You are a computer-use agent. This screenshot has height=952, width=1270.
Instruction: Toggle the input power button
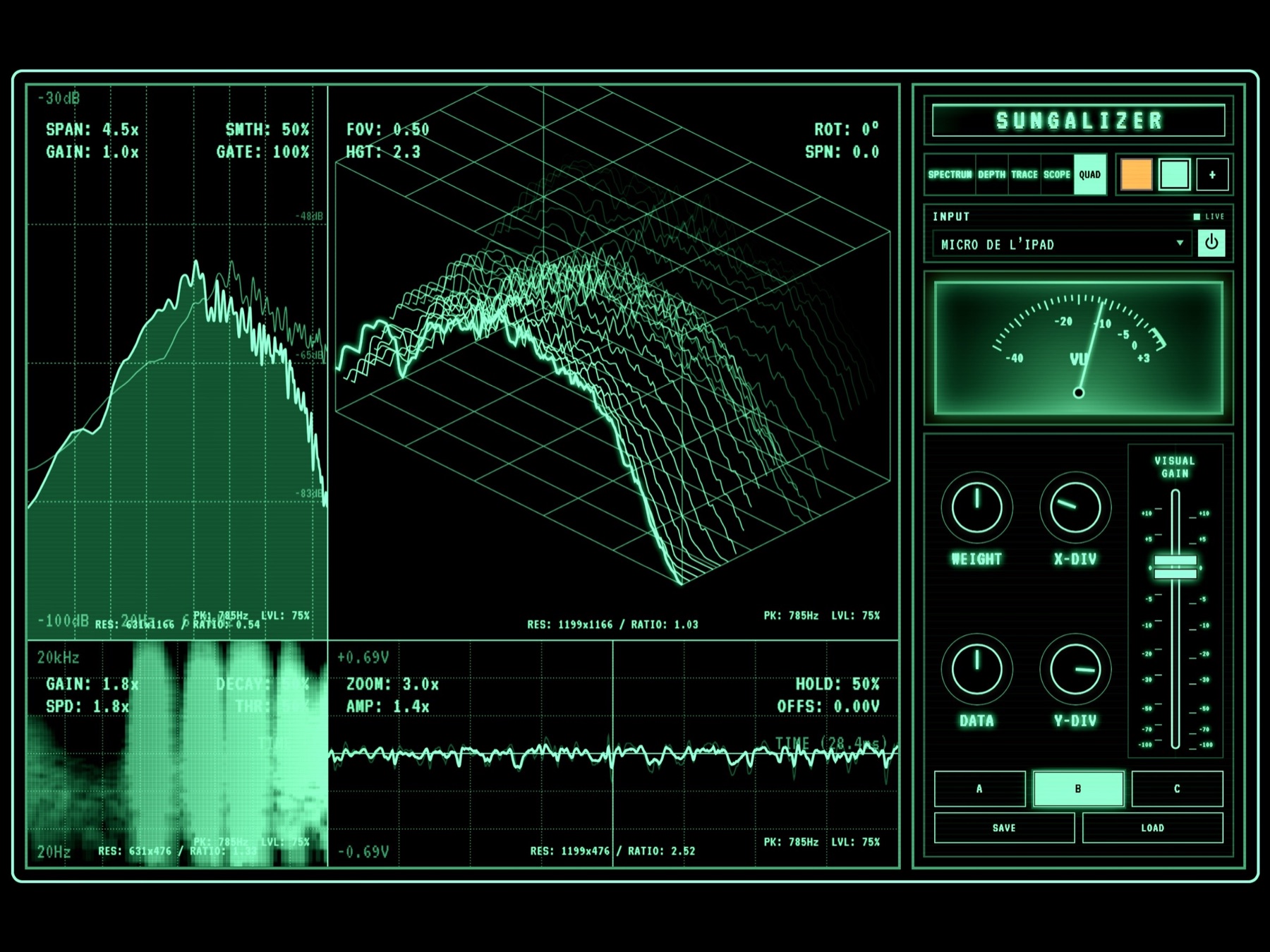(1211, 243)
